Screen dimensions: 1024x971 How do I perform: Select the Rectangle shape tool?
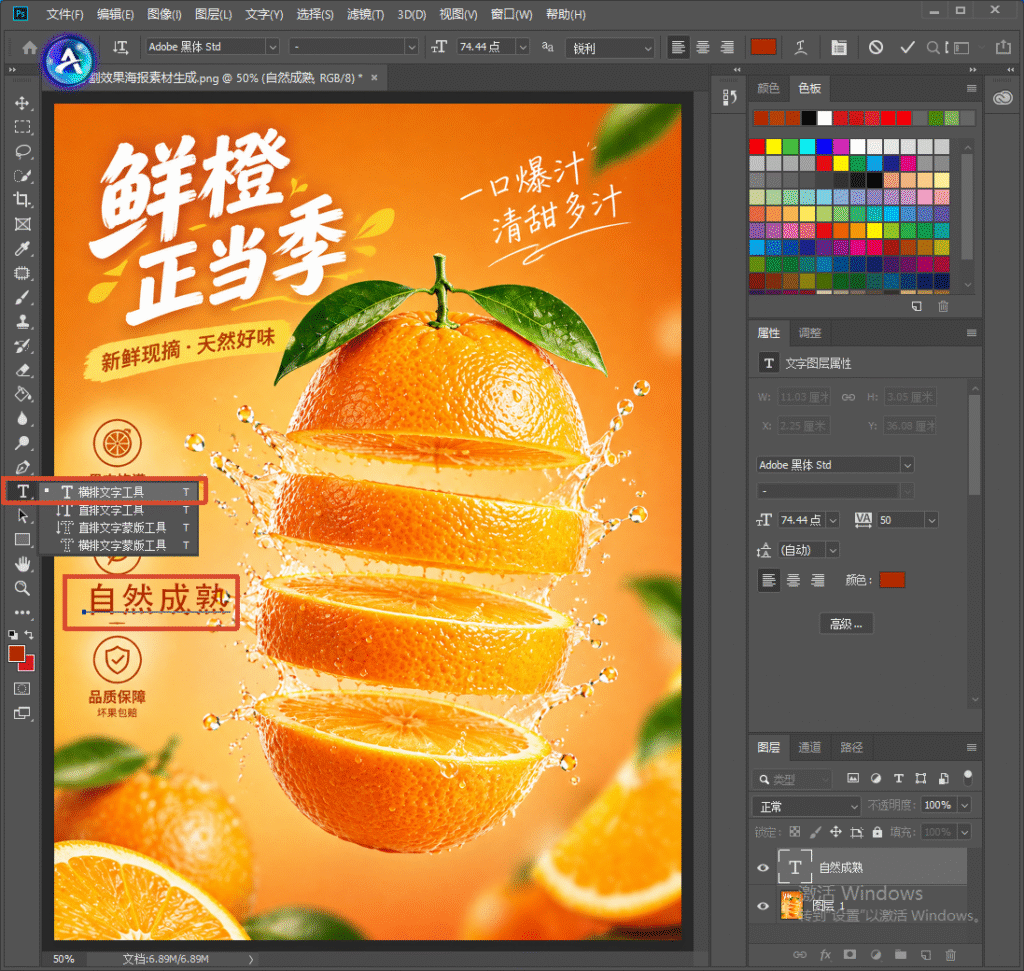pos(22,540)
